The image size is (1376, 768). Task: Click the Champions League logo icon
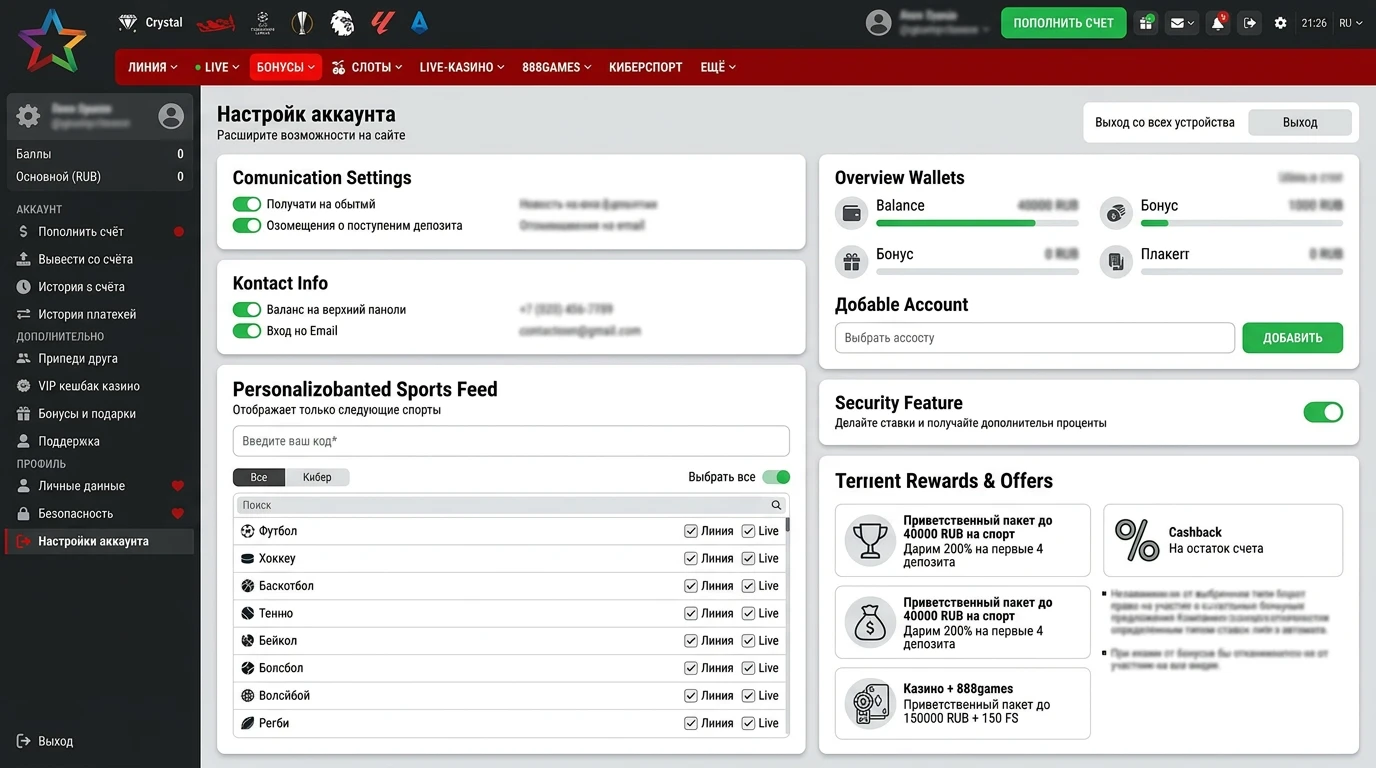coord(263,22)
